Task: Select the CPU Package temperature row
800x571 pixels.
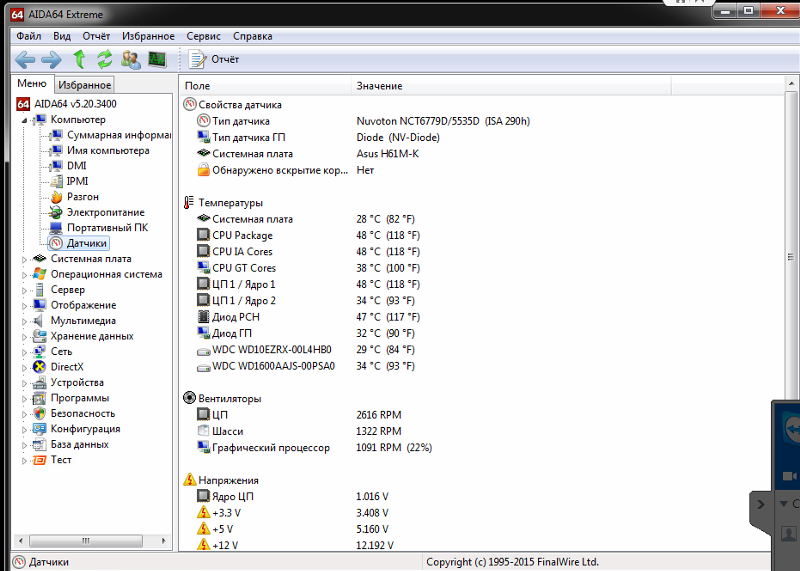Action: point(308,235)
